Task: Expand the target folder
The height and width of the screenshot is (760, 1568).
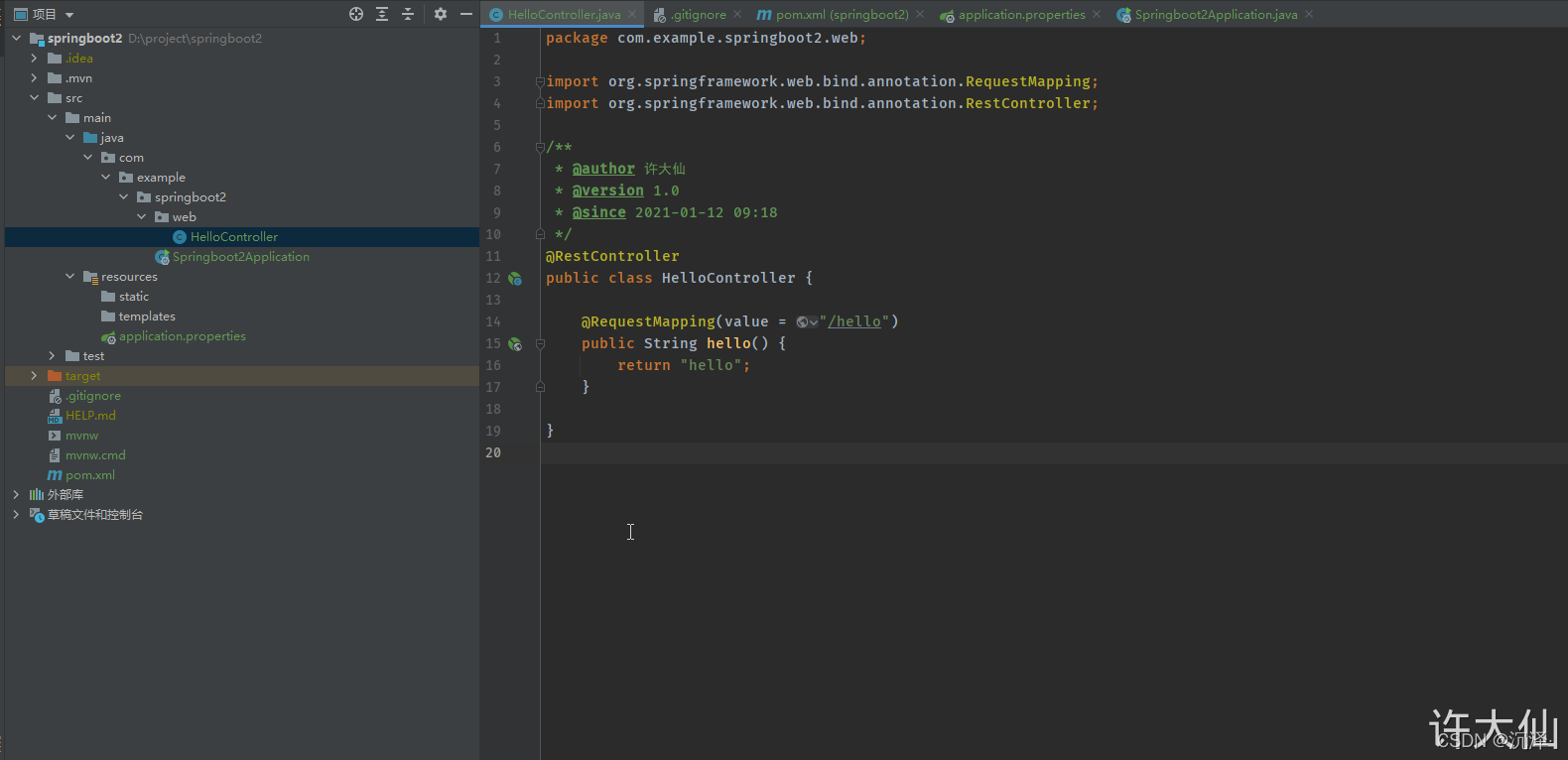Action: click(x=34, y=376)
